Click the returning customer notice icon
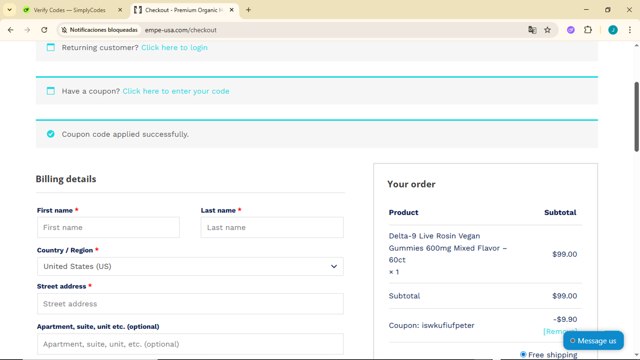The image size is (640, 360). click(51, 47)
